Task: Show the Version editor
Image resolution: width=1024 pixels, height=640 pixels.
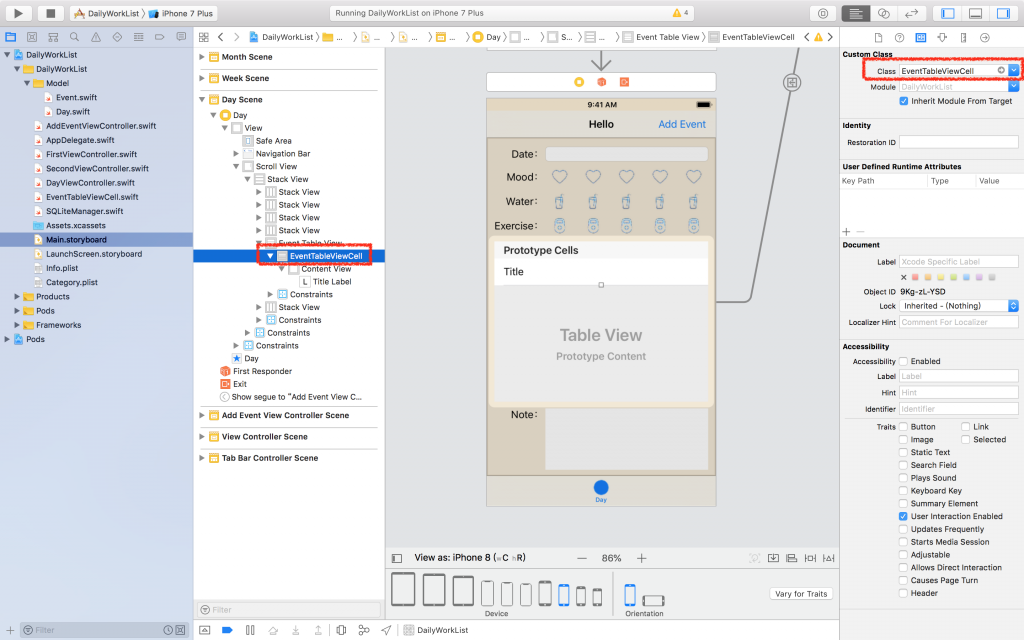Action: pos(912,13)
